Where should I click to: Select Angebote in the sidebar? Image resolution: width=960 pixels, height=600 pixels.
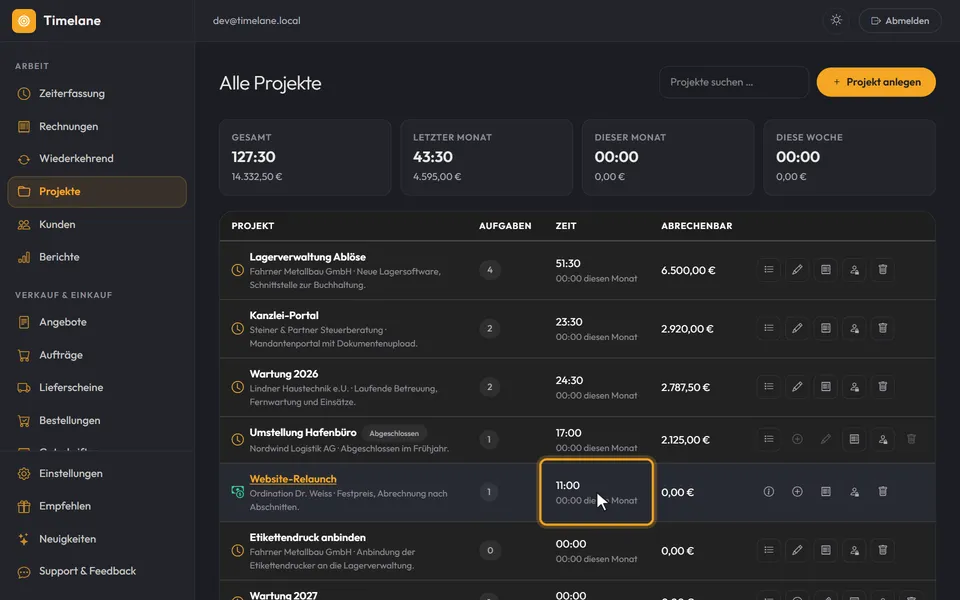97,322
